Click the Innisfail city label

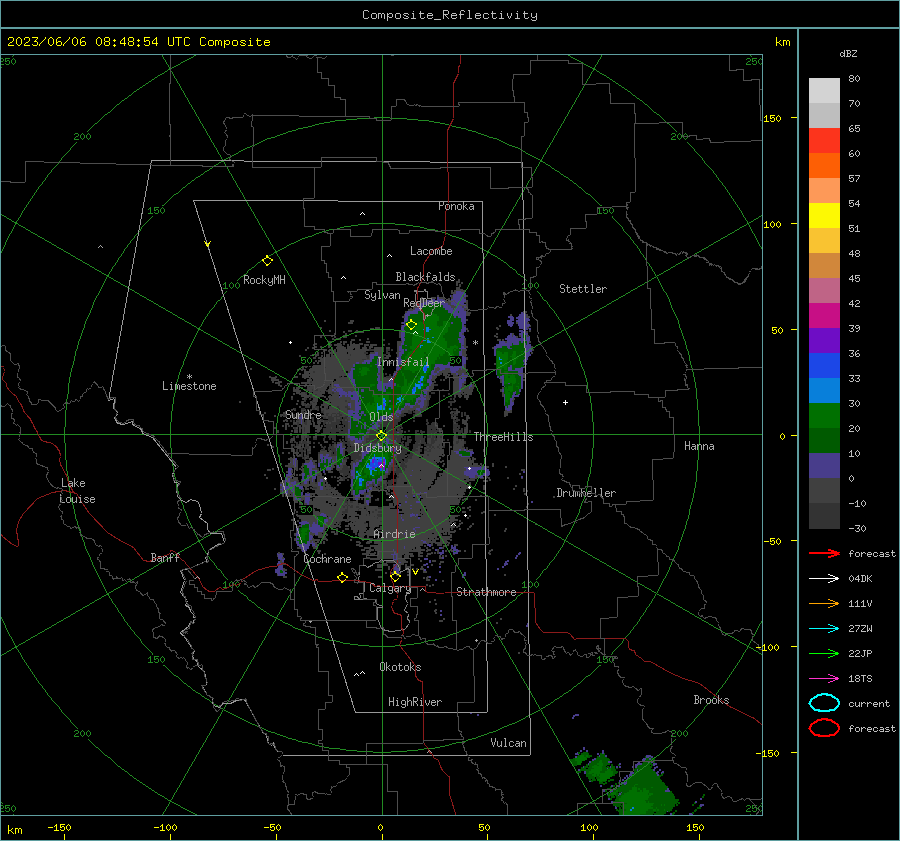(403, 362)
